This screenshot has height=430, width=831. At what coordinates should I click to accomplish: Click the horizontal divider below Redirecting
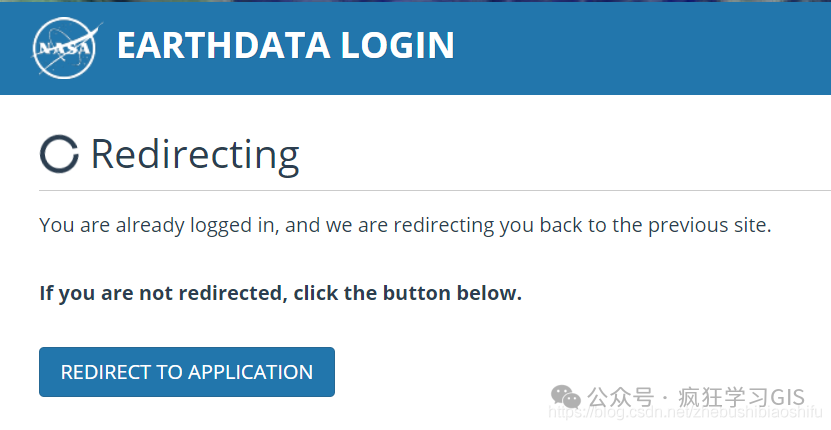coord(435,190)
